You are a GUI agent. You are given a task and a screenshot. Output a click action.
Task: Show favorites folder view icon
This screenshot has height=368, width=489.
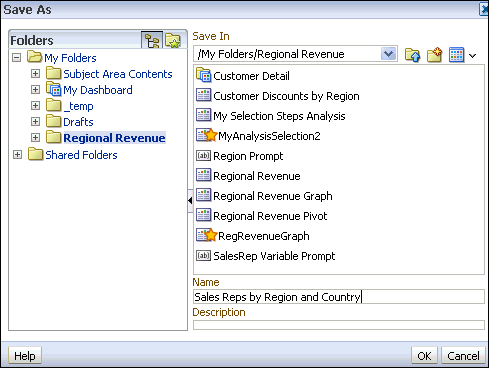point(173,41)
